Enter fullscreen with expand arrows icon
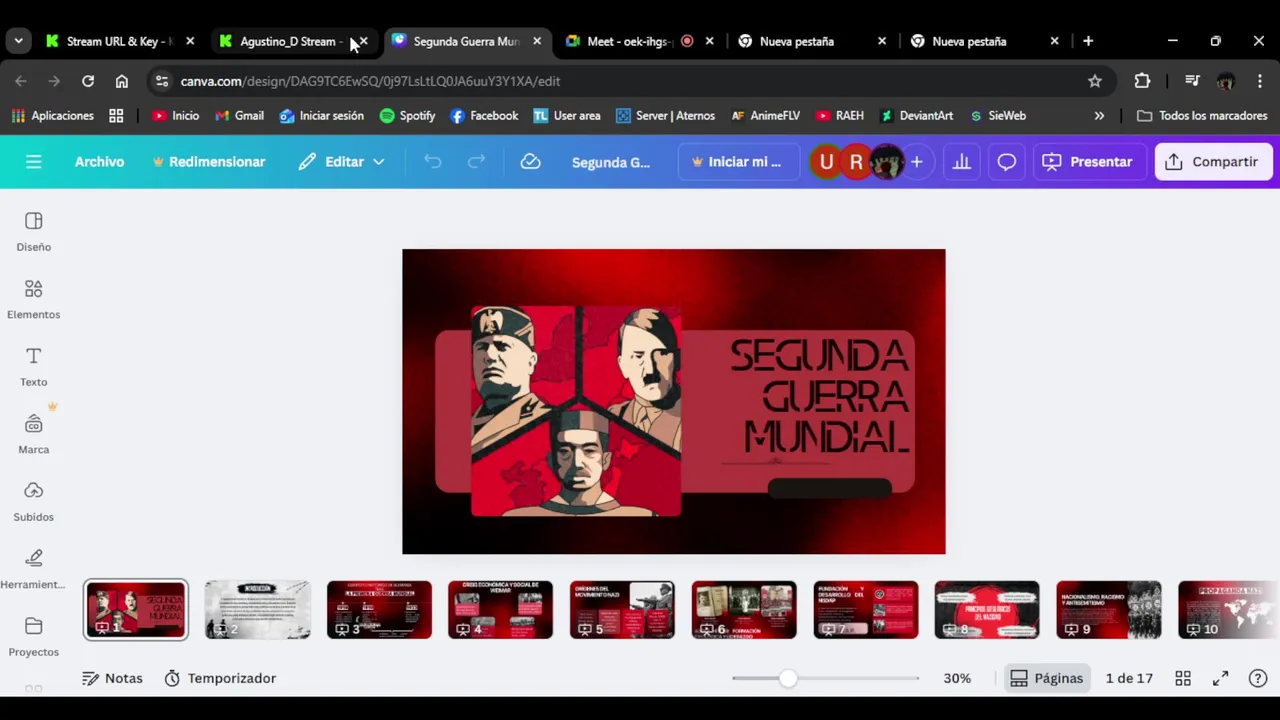The height and width of the screenshot is (720, 1280). (x=1220, y=678)
